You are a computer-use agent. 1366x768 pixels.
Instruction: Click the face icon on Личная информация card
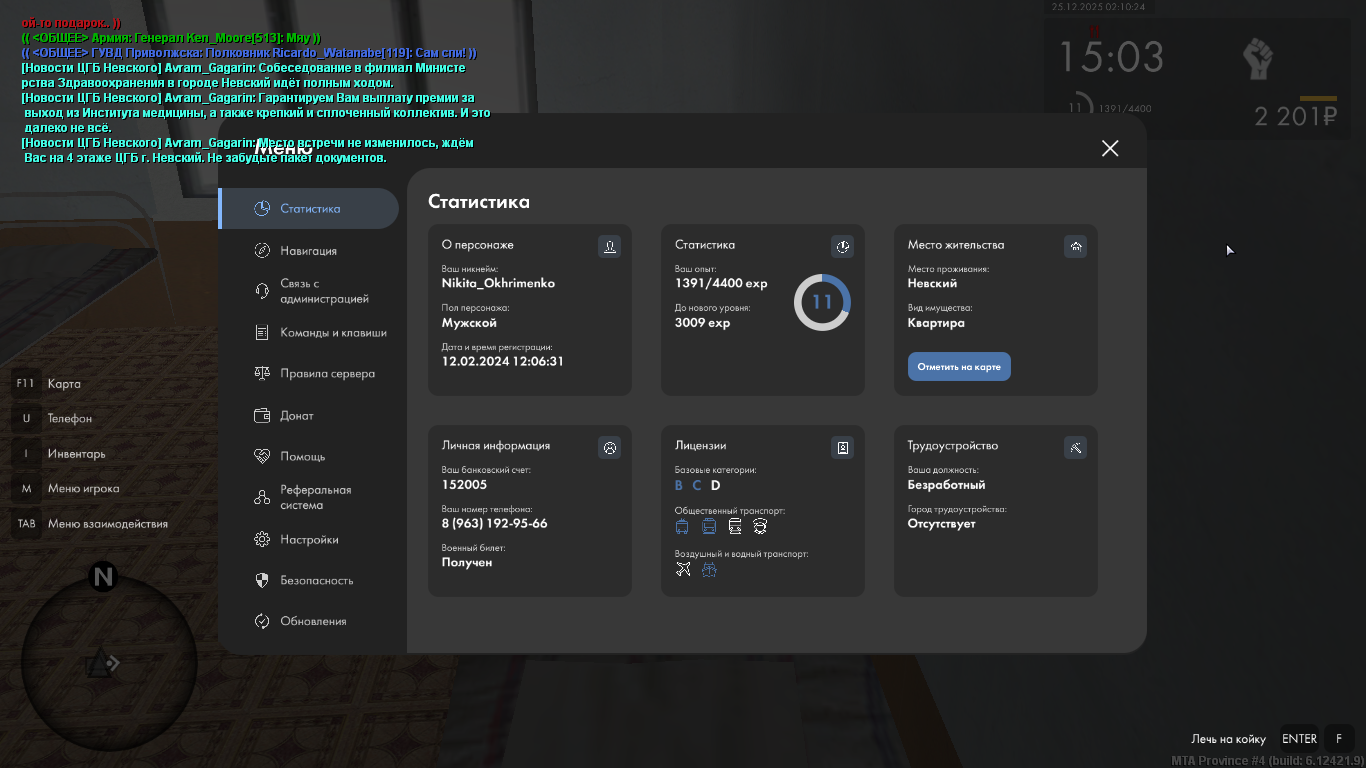609,448
